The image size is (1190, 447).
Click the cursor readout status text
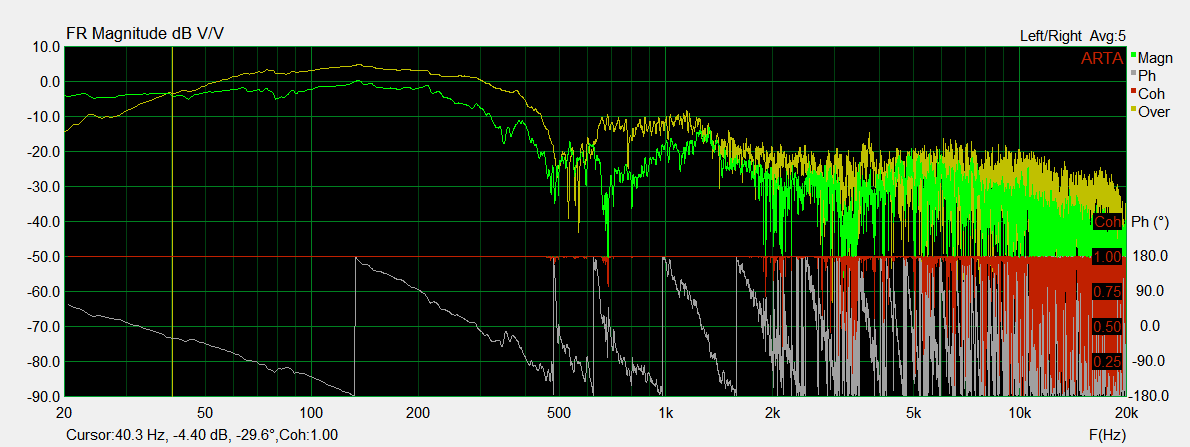202,435
